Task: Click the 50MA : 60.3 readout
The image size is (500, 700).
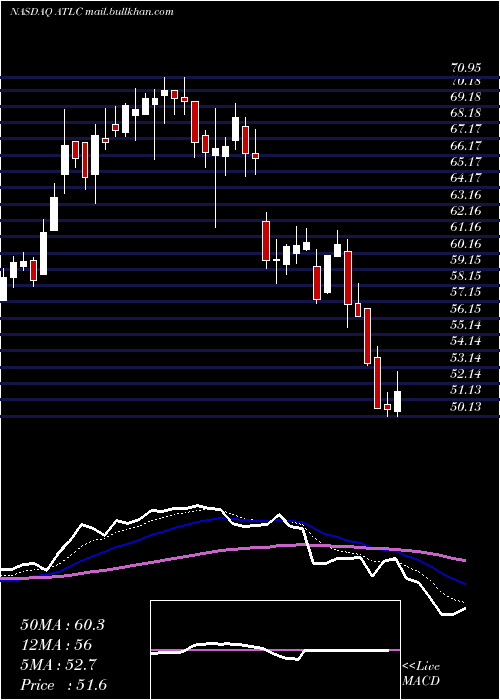Action: click(62, 625)
